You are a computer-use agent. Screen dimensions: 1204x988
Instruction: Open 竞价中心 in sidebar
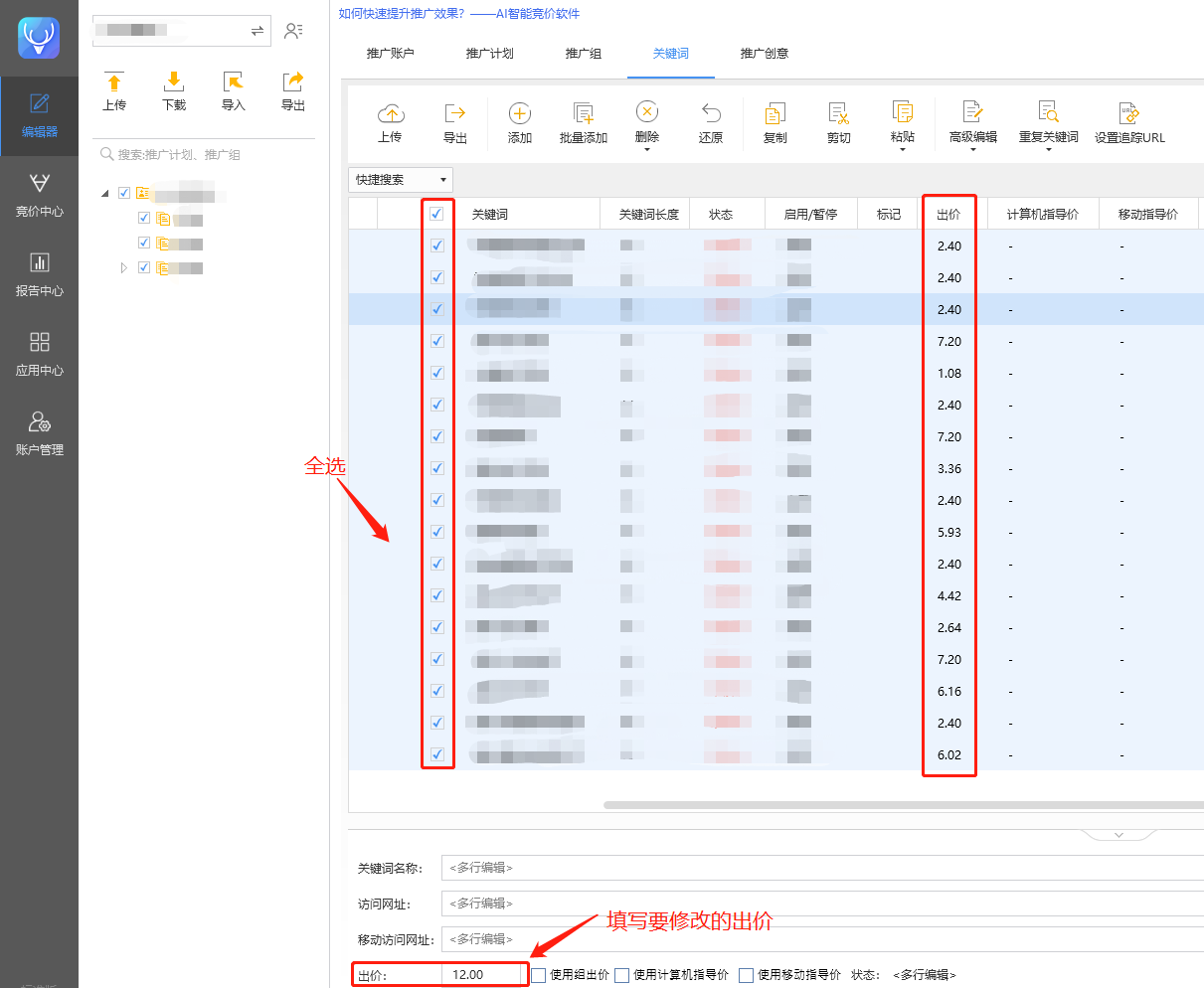point(39,196)
